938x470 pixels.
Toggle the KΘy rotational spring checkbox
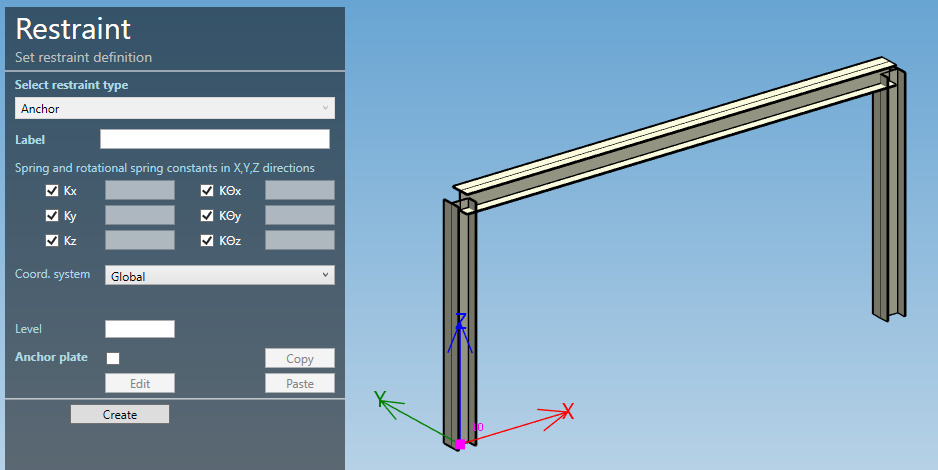(x=207, y=215)
